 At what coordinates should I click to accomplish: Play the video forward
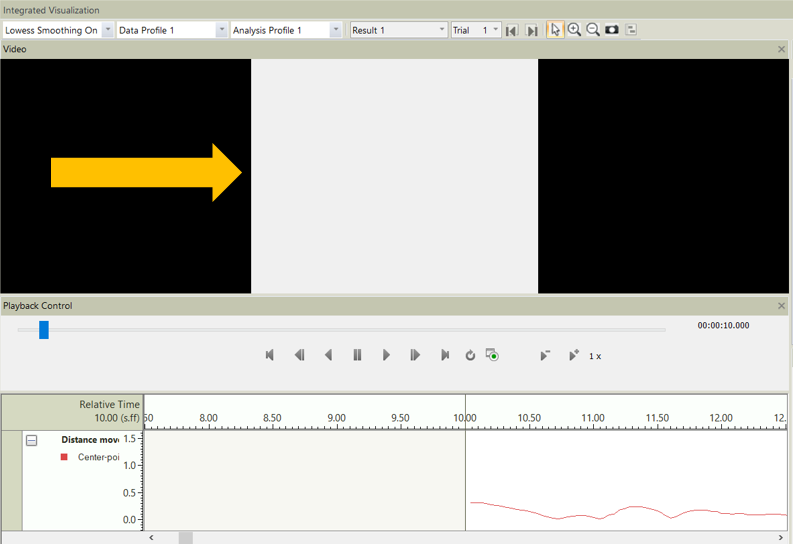point(386,355)
